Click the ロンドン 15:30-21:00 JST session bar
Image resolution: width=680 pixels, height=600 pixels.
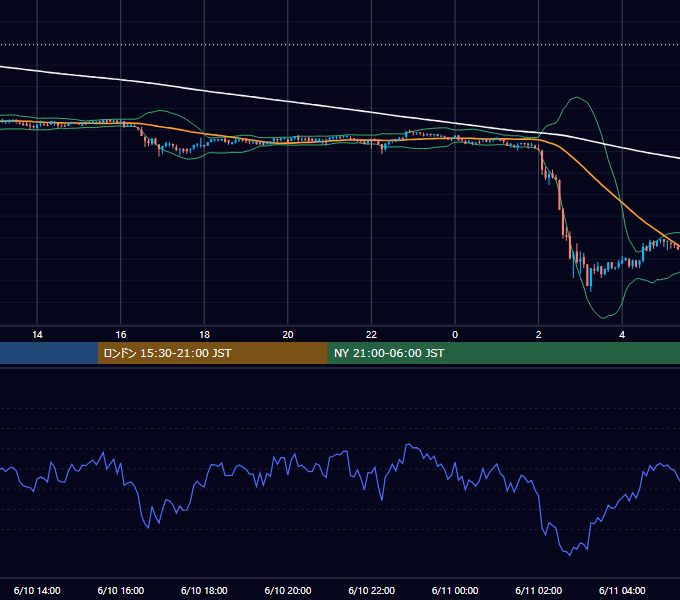212,353
